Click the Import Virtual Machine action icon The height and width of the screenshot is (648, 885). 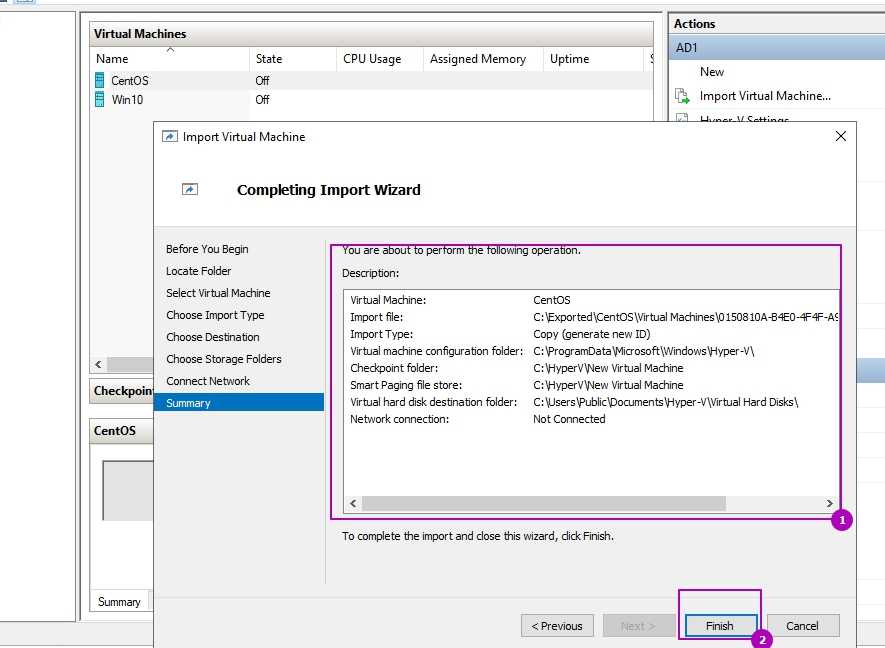point(683,96)
